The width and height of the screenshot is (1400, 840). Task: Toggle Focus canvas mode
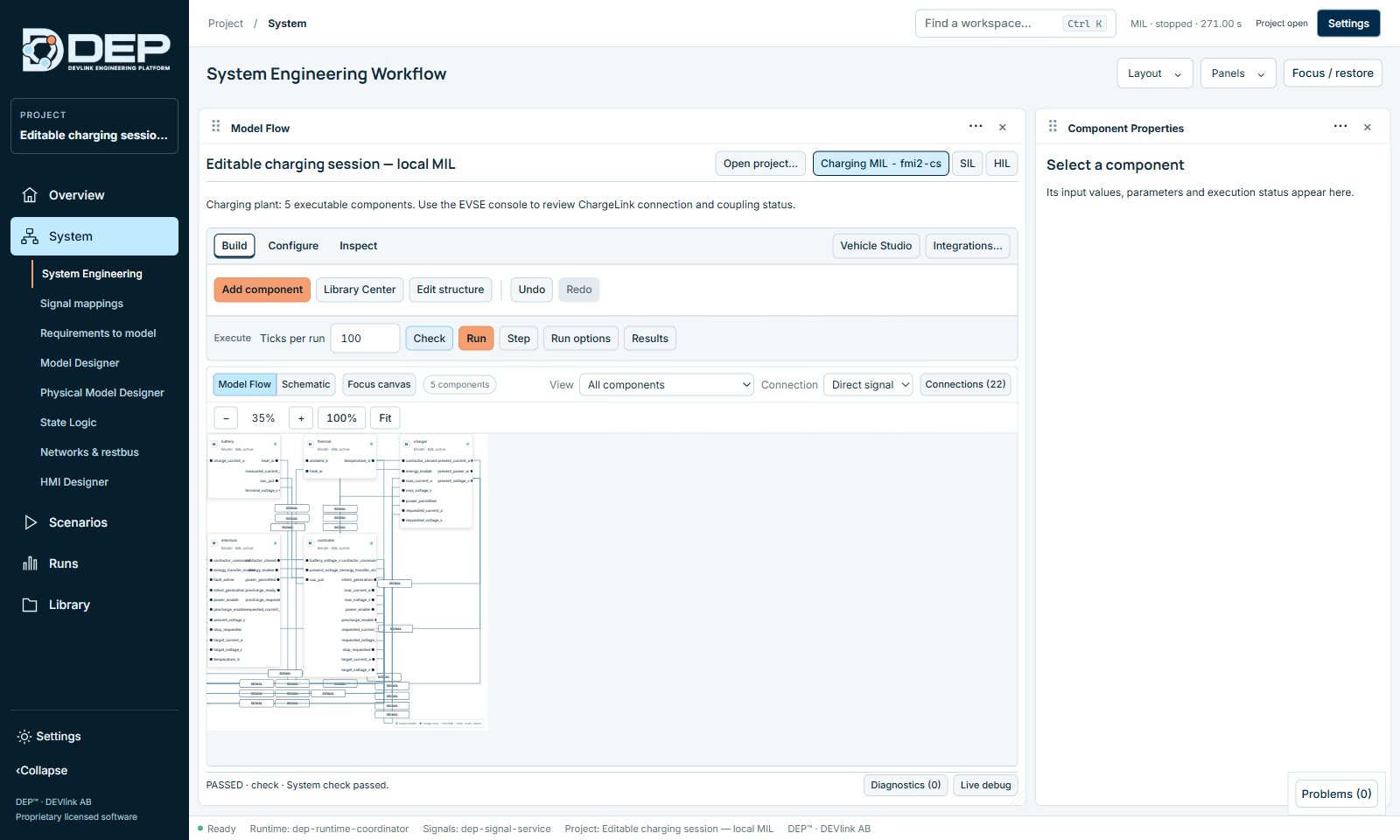(x=379, y=384)
